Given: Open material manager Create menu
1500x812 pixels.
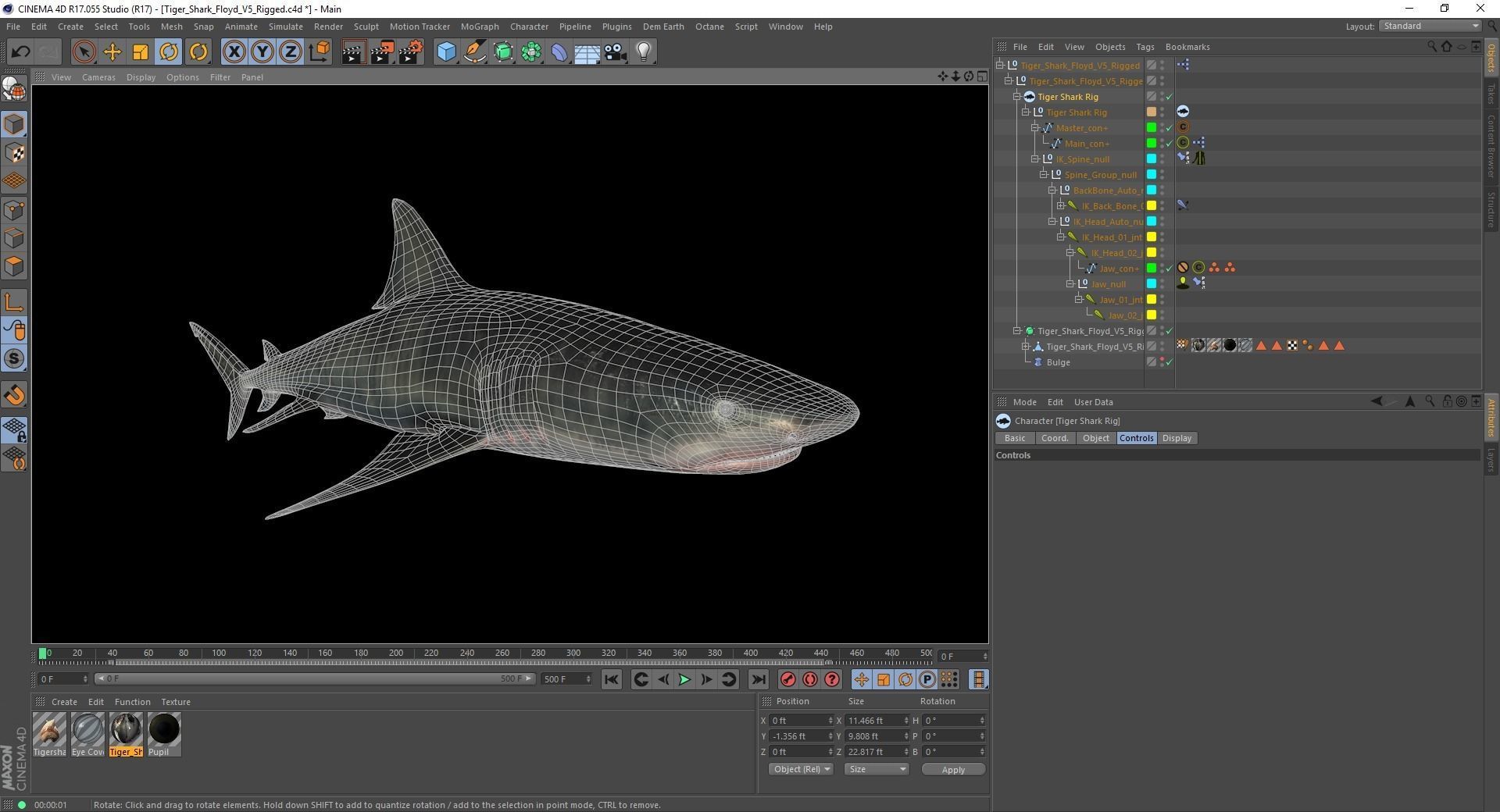Looking at the screenshot, I should tap(64, 703).
